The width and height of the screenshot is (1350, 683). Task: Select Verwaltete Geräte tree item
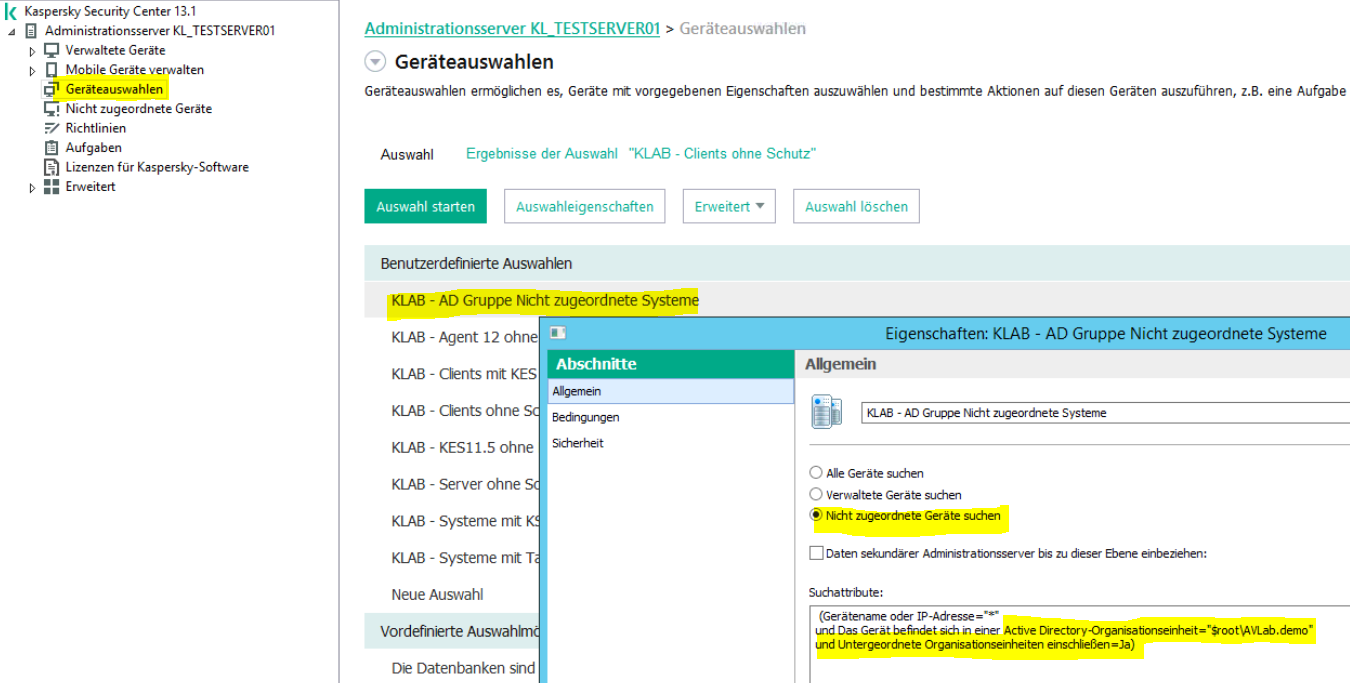click(115, 50)
